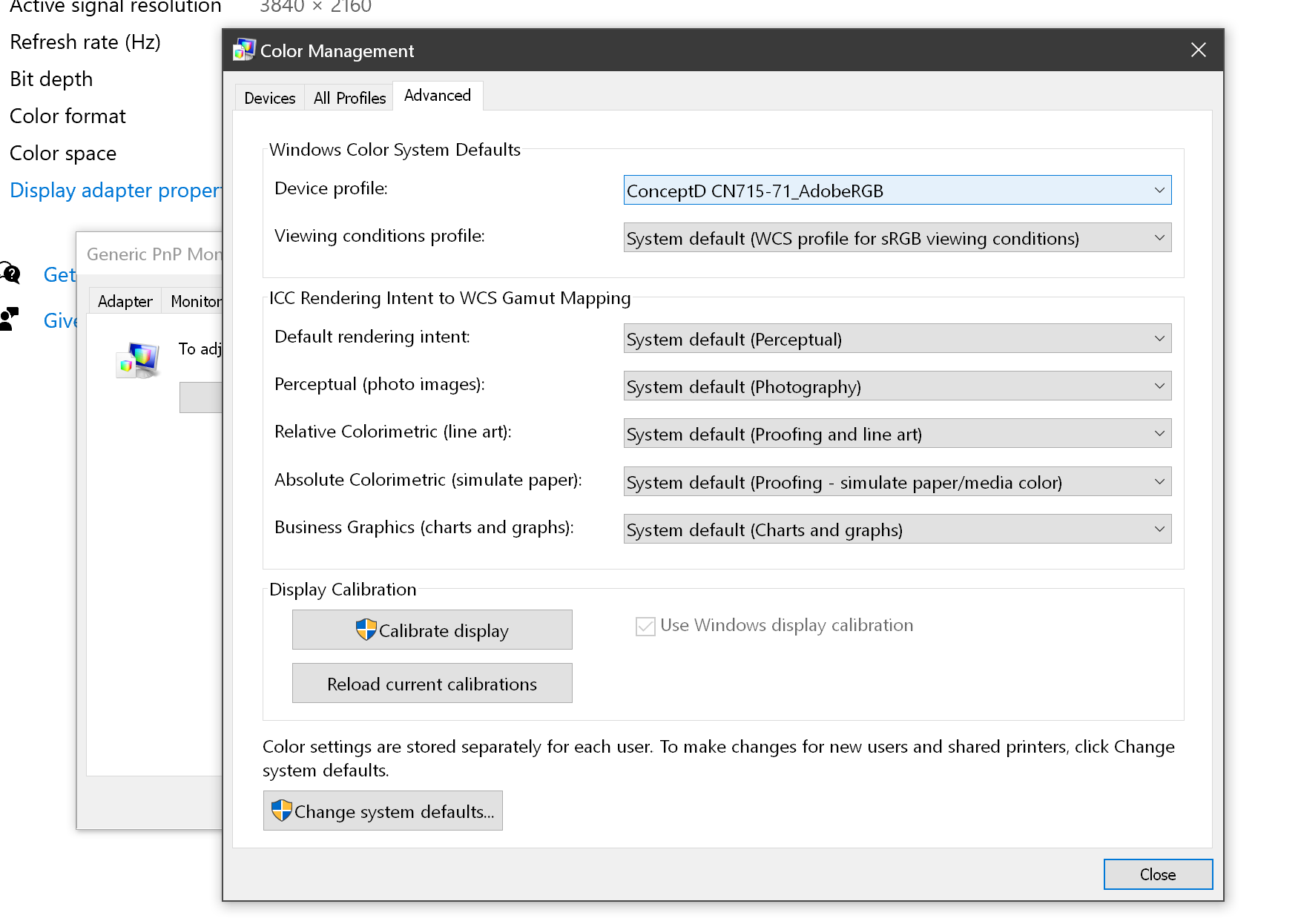1301x924 pixels.
Task: Open the Default rendering intent dropdown
Action: tap(897, 339)
